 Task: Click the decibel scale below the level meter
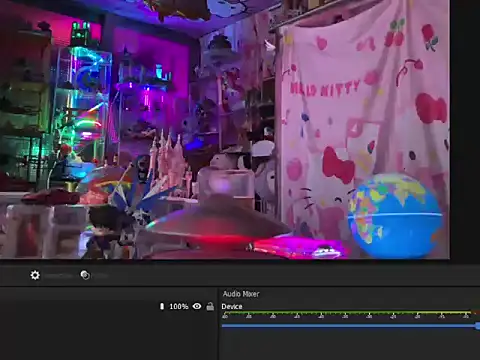pos(347,316)
